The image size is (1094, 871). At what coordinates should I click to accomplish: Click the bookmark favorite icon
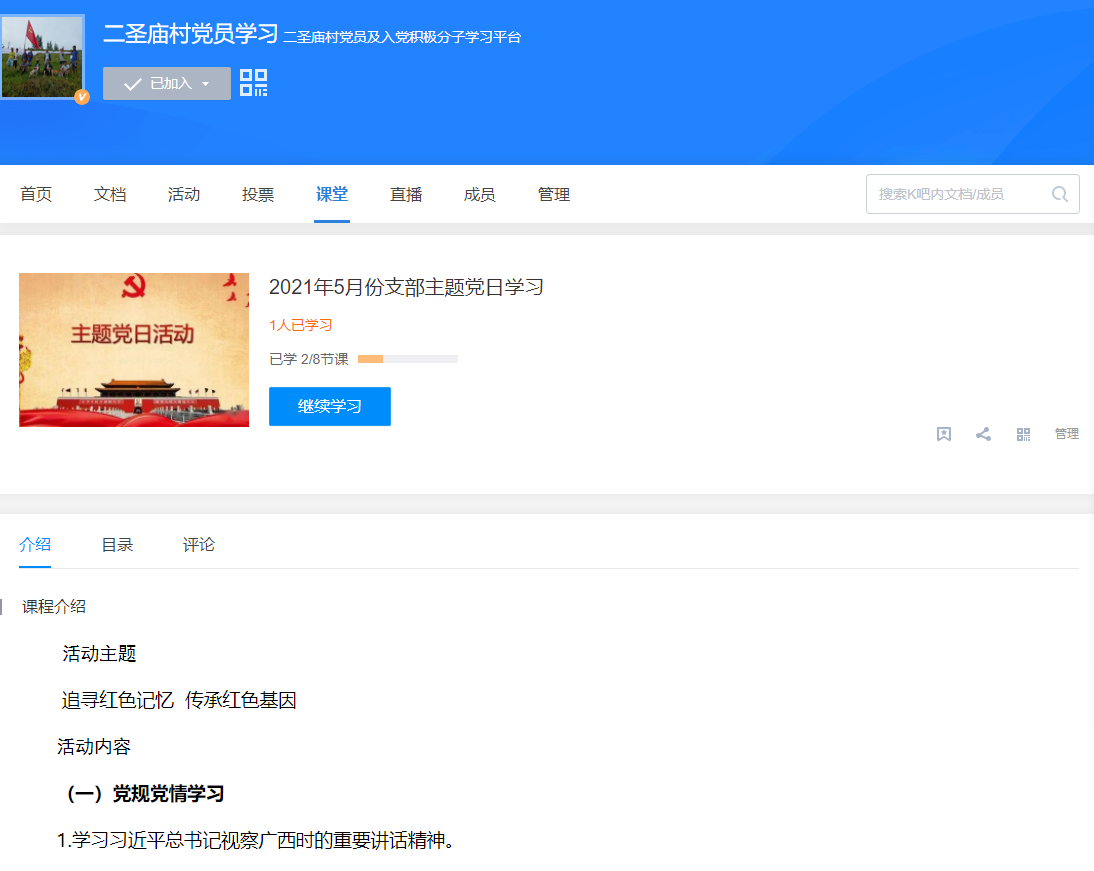943,434
